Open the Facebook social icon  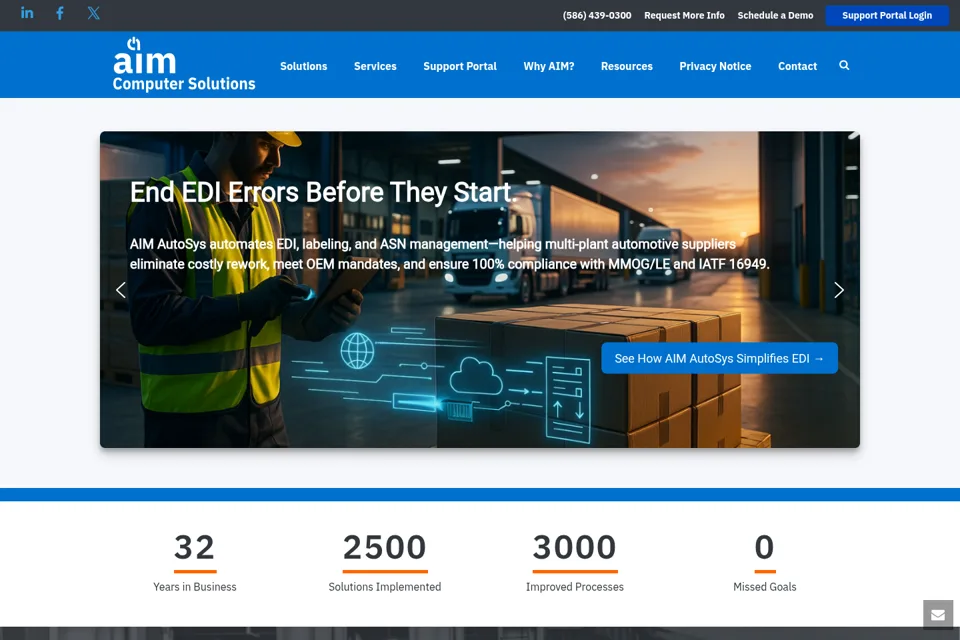[x=60, y=13]
